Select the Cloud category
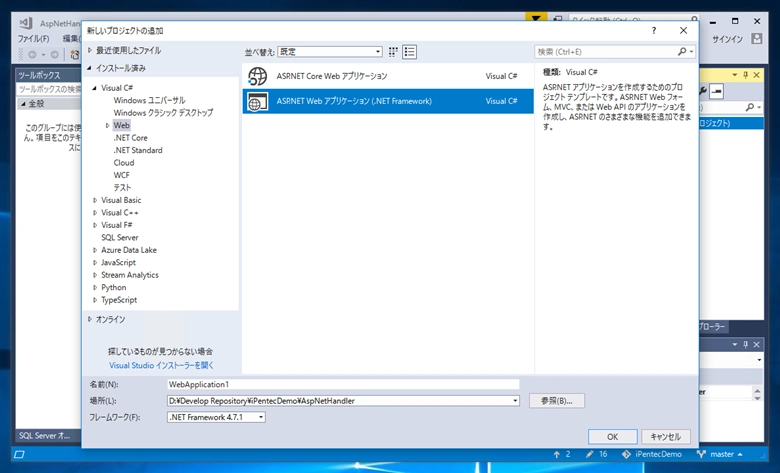This screenshot has width=780, height=473. tap(124, 163)
